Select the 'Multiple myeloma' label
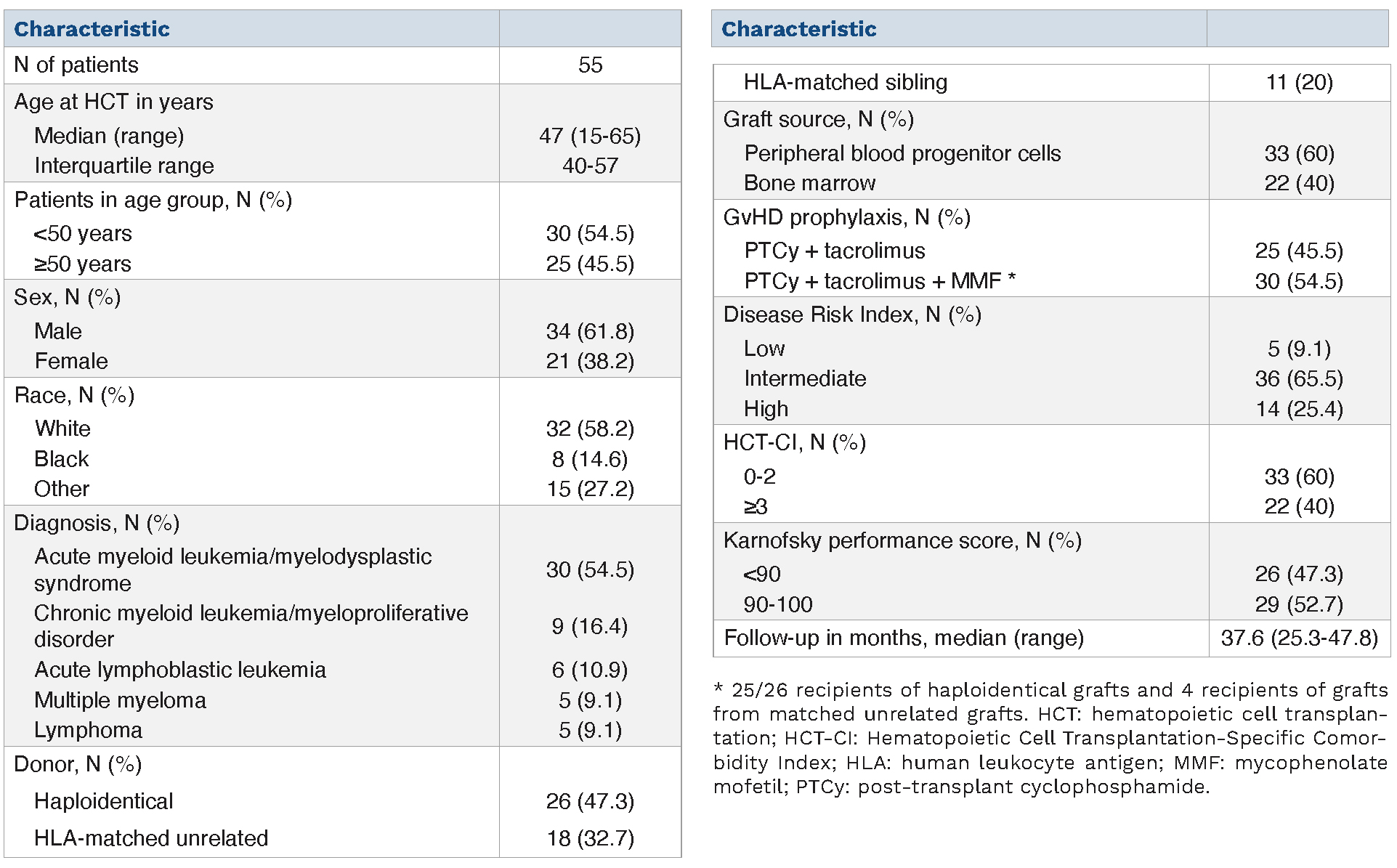Screen dimensions: 1397x868 121,700
